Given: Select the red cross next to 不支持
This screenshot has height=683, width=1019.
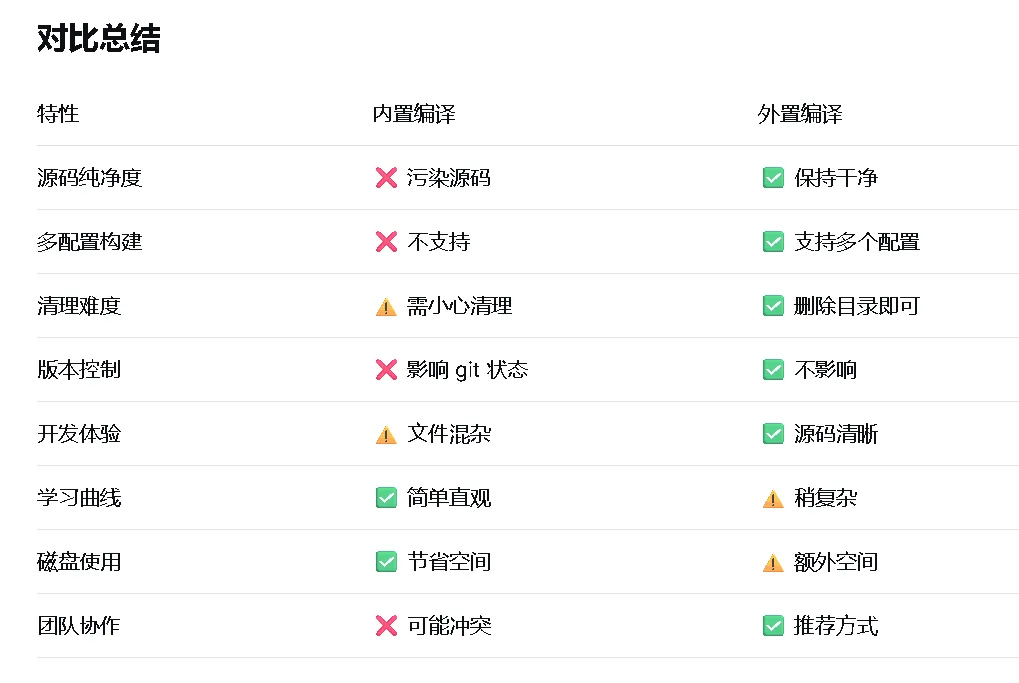Looking at the screenshot, I should (386, 242).
